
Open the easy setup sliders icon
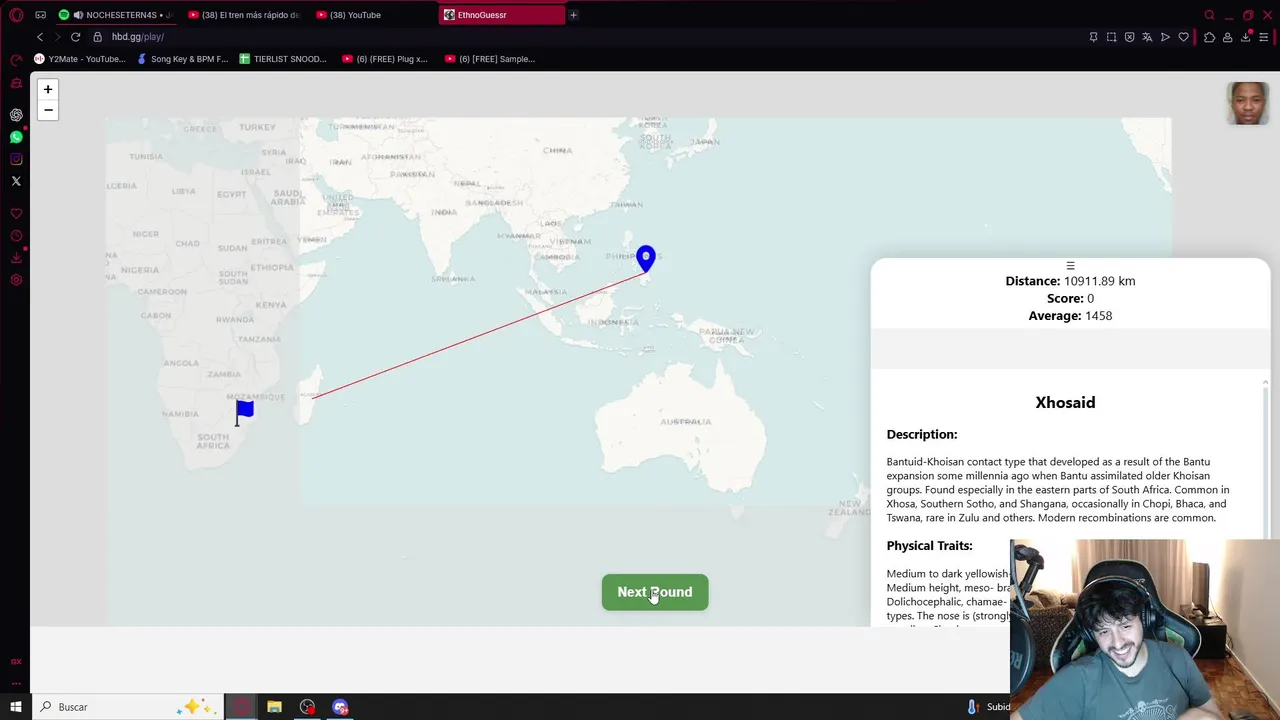click(1264, 37)
